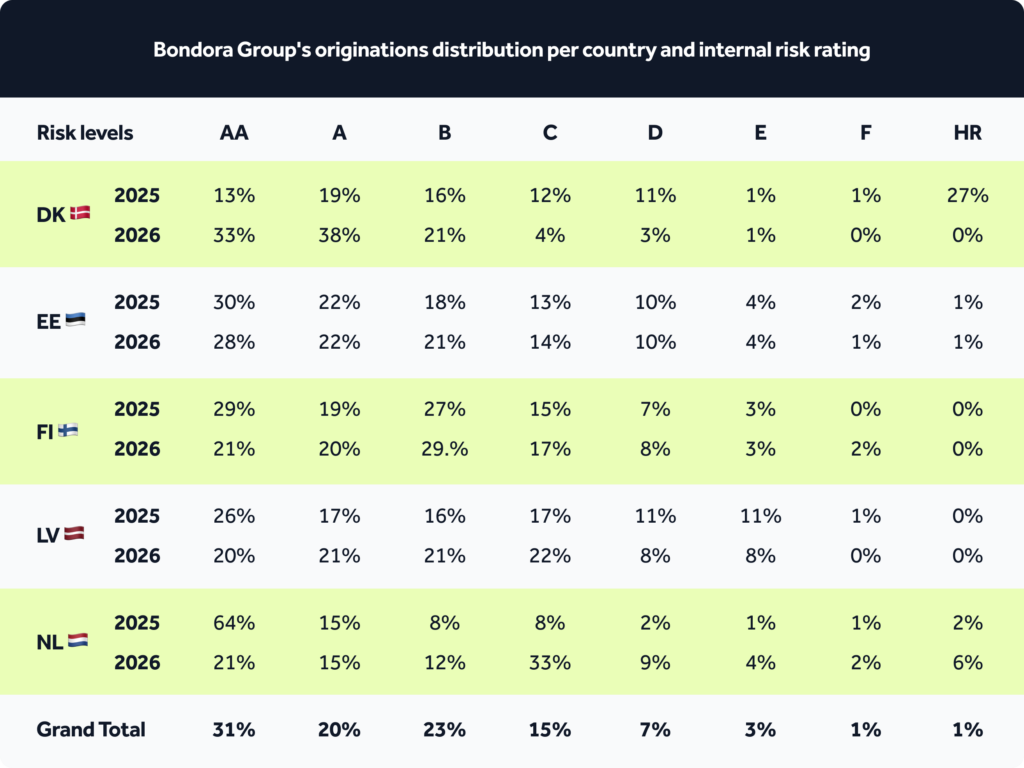Click the Estonia flag icon
Screen dimensions: 1024x768
pyautogui.click(x=75, y=319)
